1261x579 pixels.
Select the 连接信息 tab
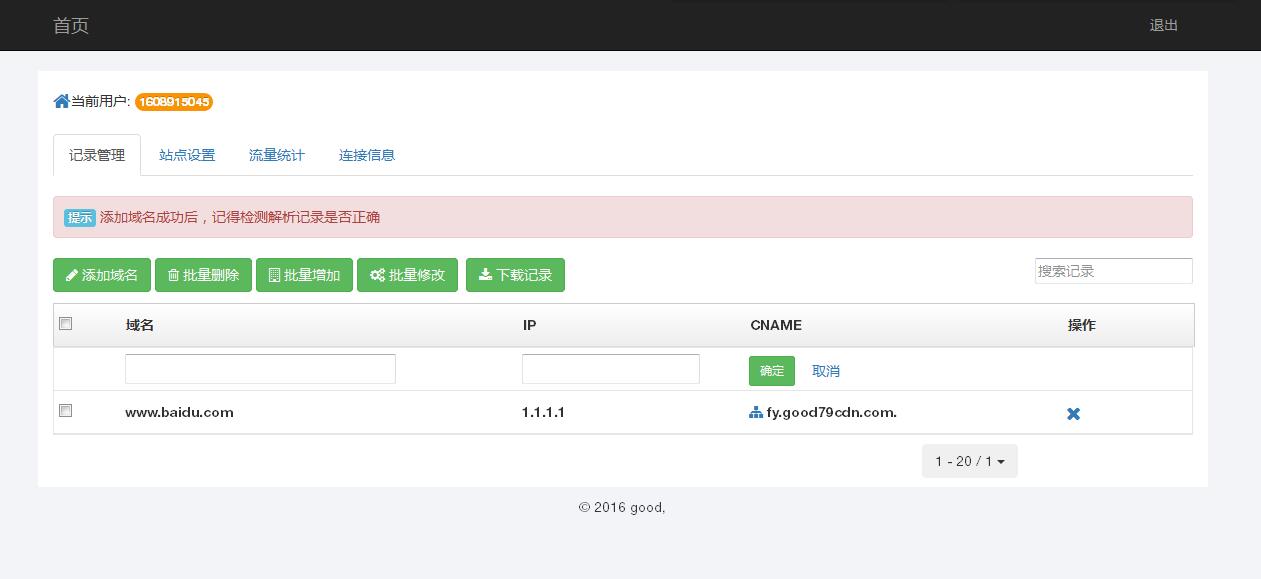point(367,155)
